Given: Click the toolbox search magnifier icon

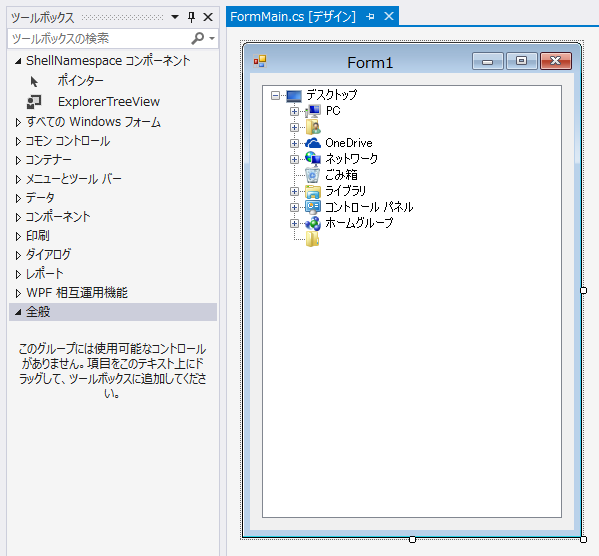Looking at the screenshot, I should coord(198,38).
